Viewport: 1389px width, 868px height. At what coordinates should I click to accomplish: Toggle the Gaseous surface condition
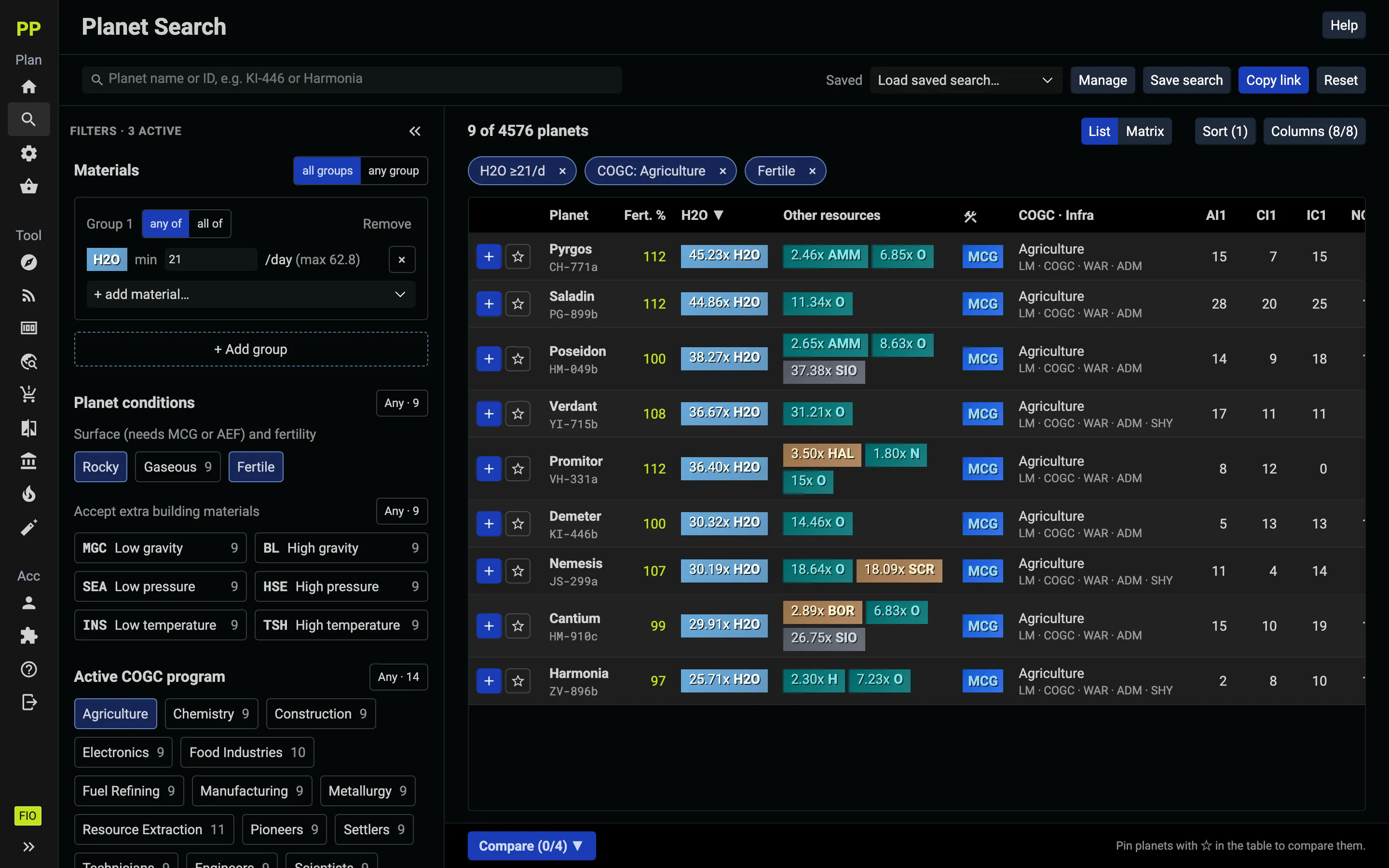(x=178, y=467)
